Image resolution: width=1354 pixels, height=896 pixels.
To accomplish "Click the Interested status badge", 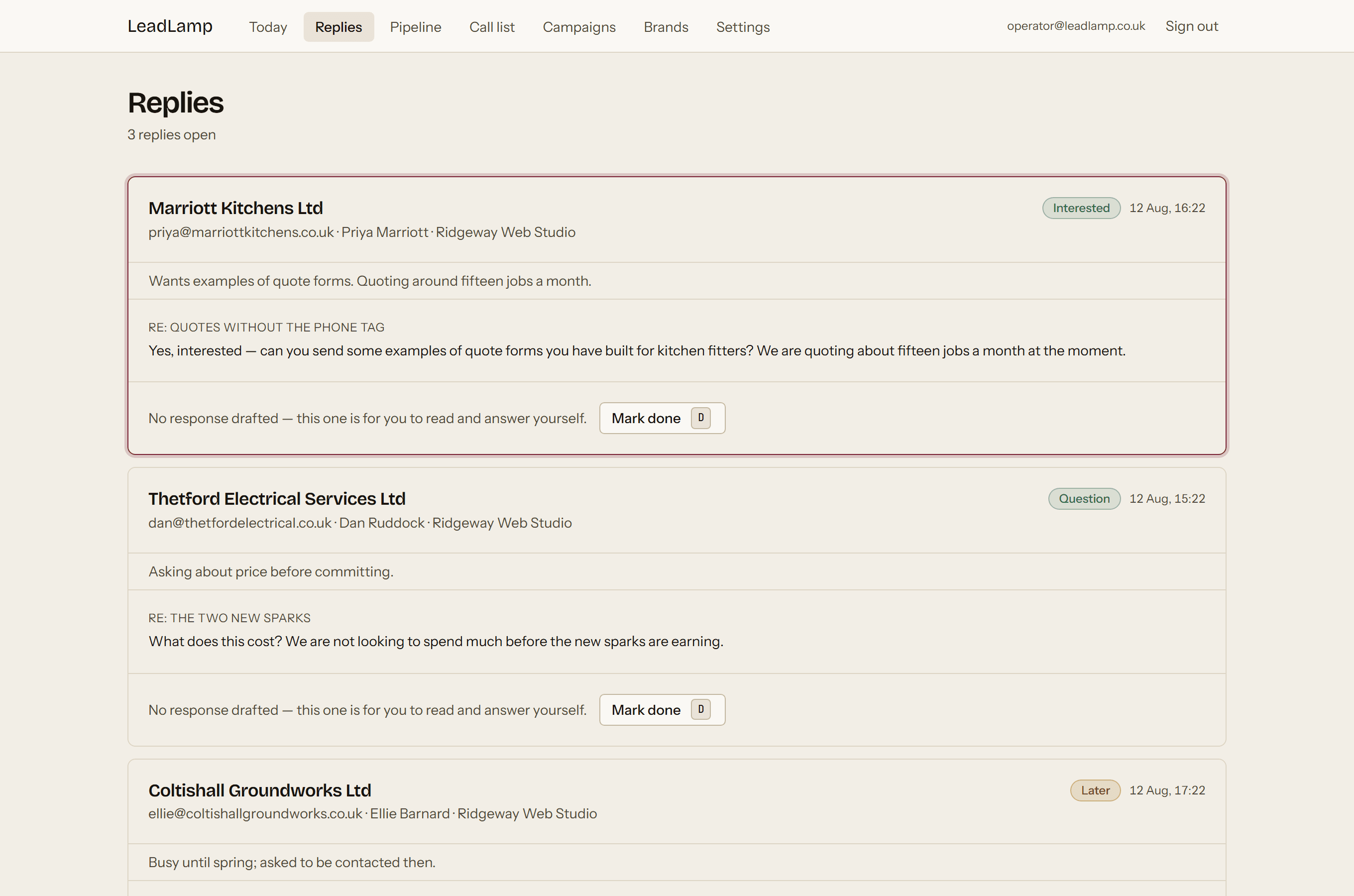I will click(x=1081, y=208).
